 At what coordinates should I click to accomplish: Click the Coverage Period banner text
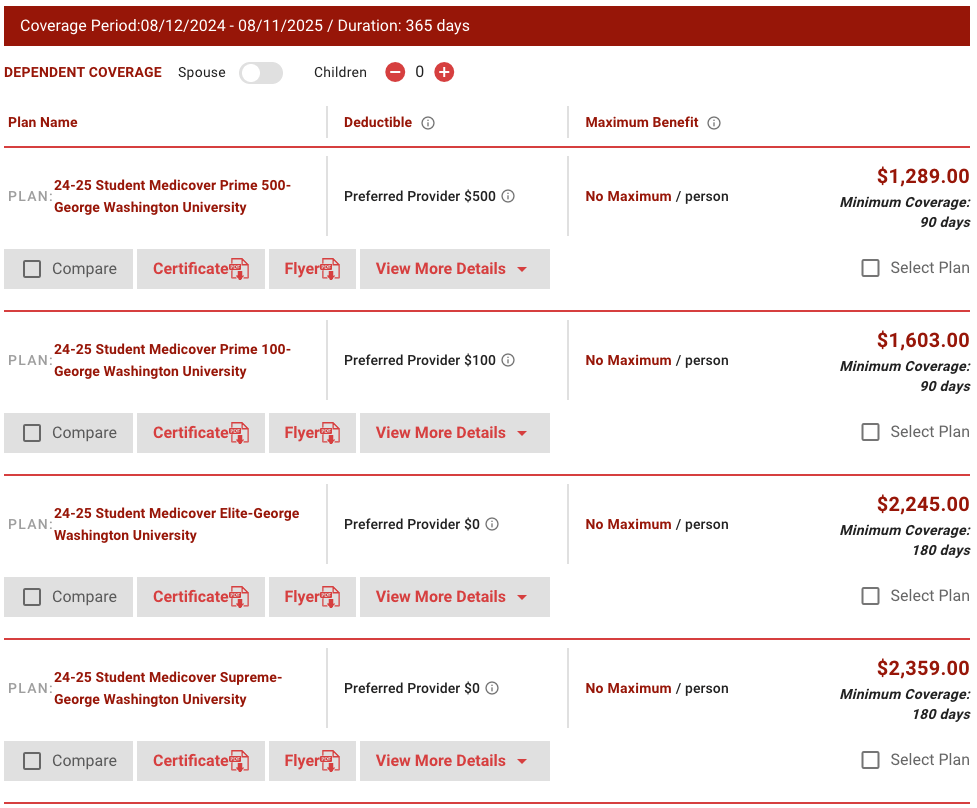click(245, 26)
